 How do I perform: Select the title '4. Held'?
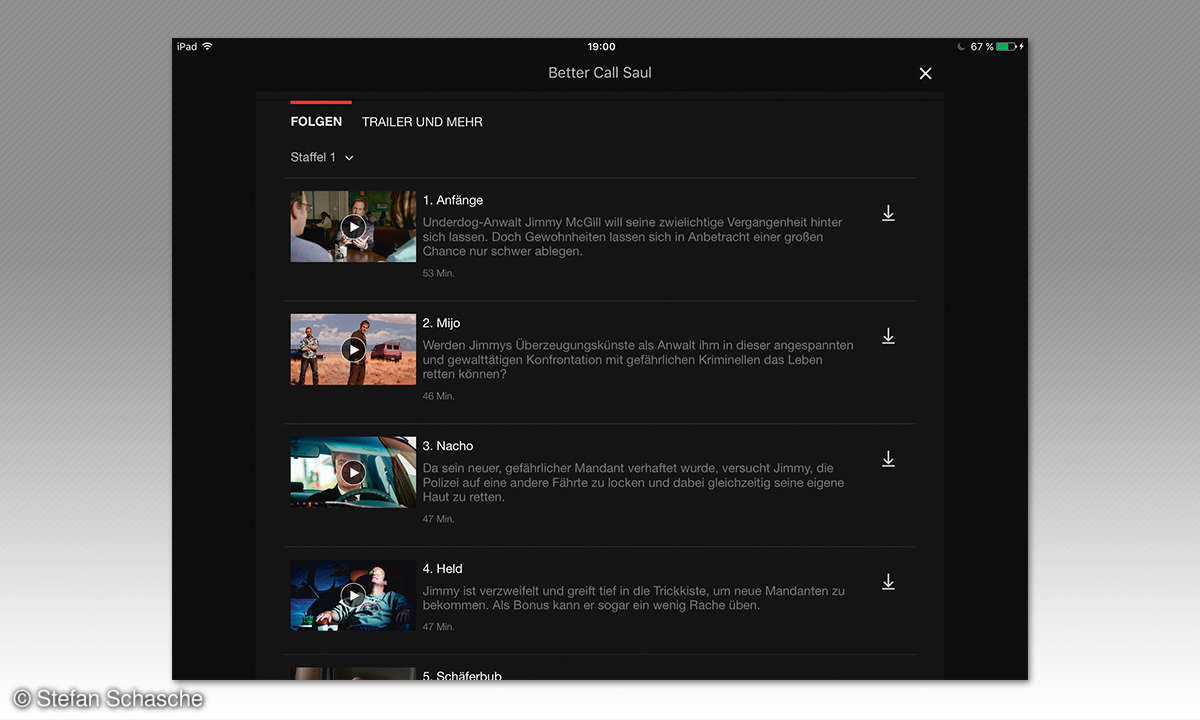click(443, 569)
